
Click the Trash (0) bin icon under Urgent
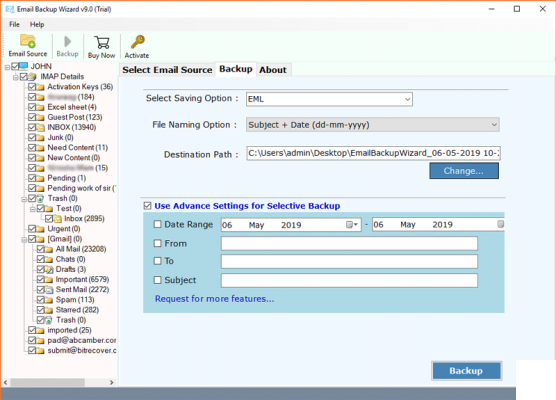(49, 320)
